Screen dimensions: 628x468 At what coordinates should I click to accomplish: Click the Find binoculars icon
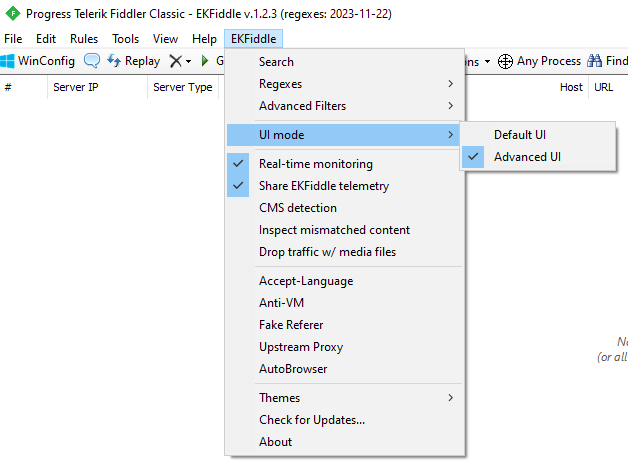click(x=594, y=61)
